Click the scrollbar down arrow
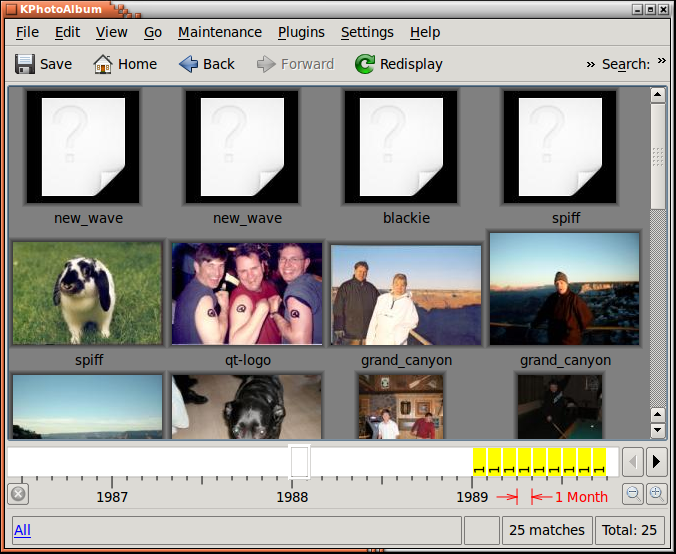The height and width of the screenshot is (554, 676). [x=657, y=430]
